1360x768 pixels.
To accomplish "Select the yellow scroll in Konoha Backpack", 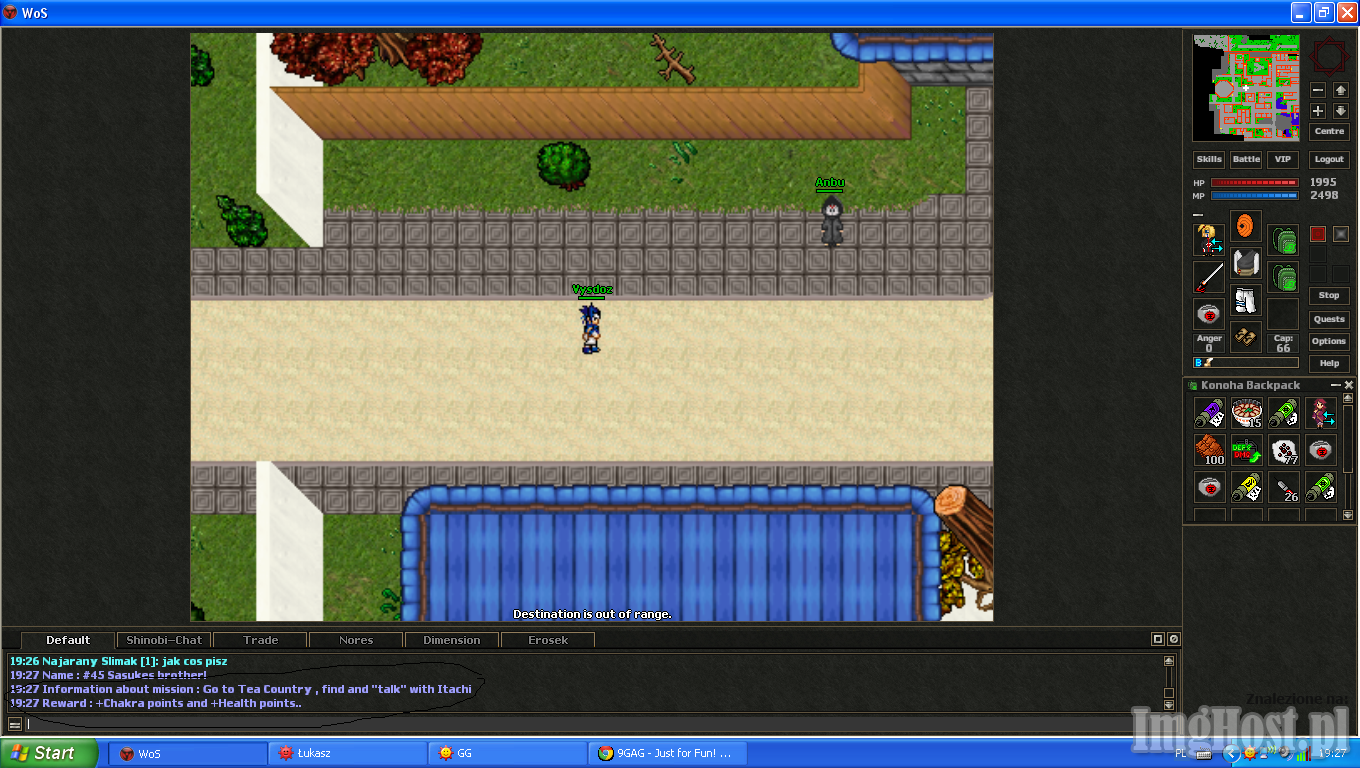I will [1246, 487].
